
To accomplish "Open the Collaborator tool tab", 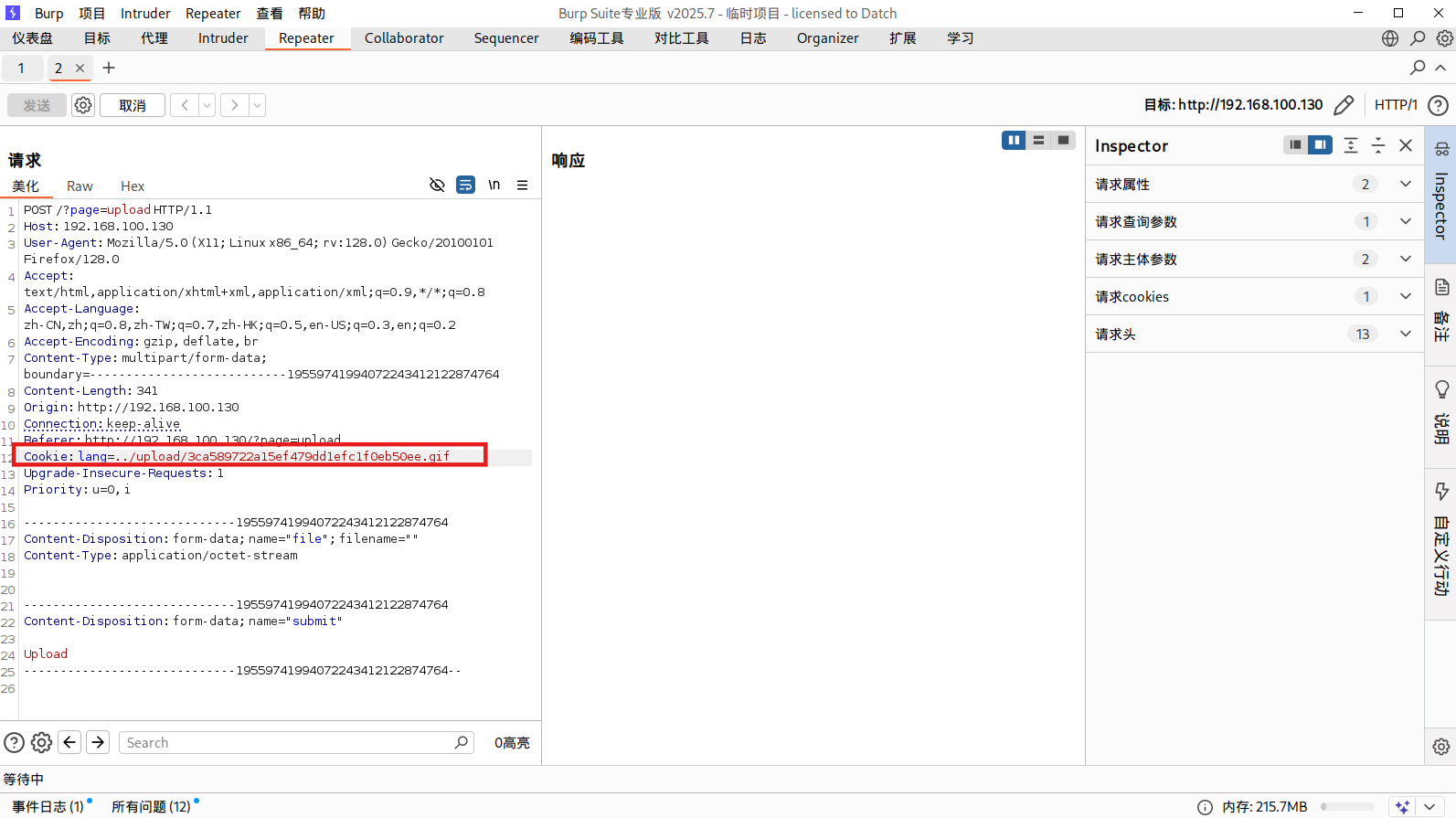I will [404, 37].
